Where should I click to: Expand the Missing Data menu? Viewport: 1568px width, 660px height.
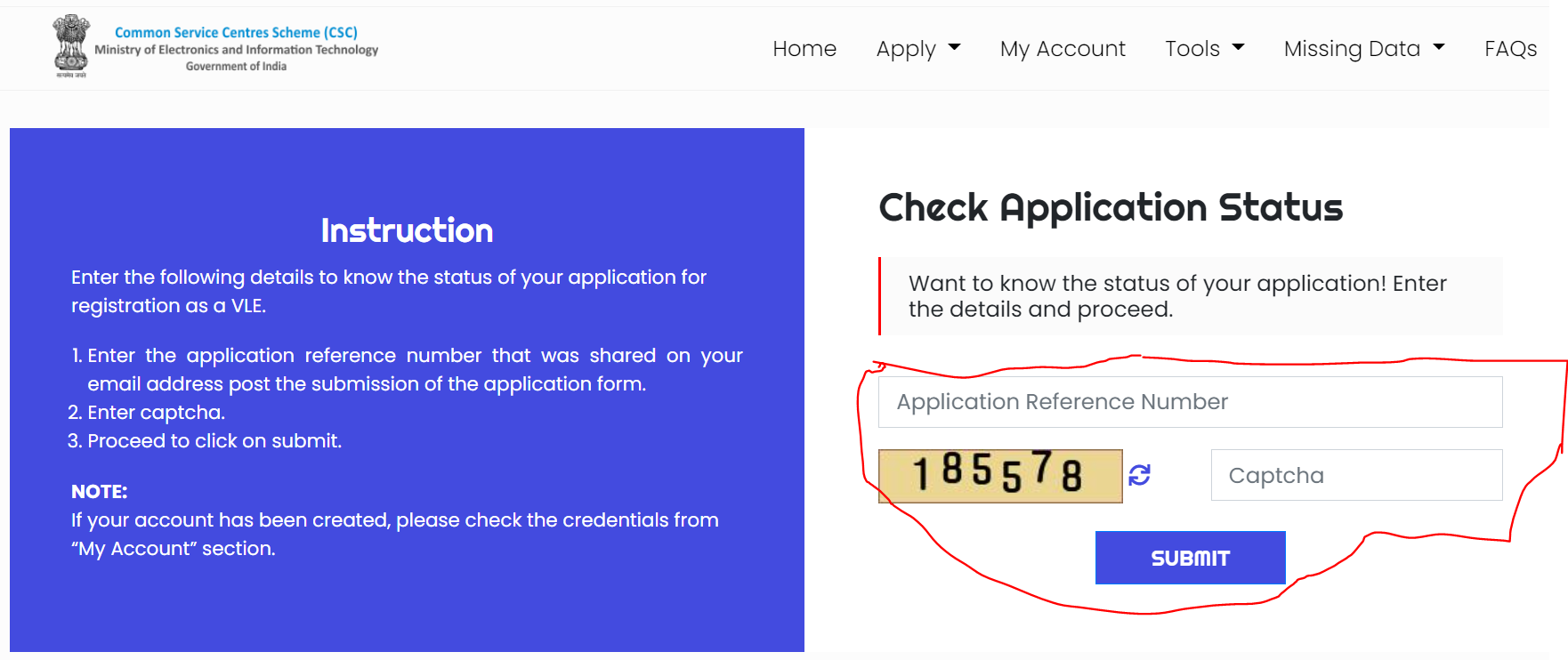pos(1353,49)
